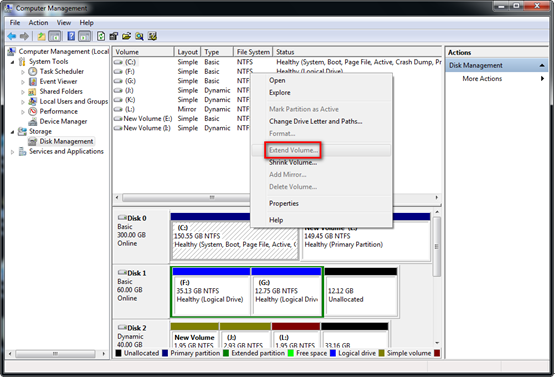Click the open folder toolbar icon

click(x=126, y=36)
